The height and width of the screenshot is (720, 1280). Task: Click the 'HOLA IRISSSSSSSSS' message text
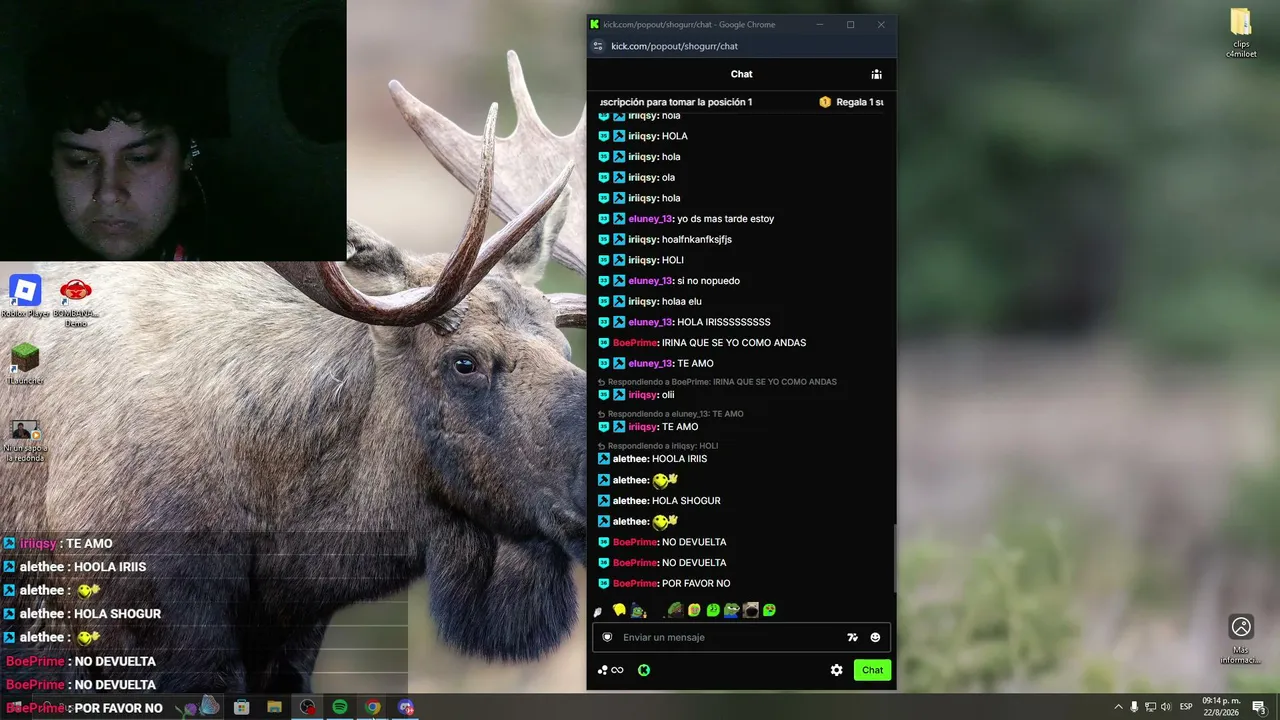(x=724, y=322)
